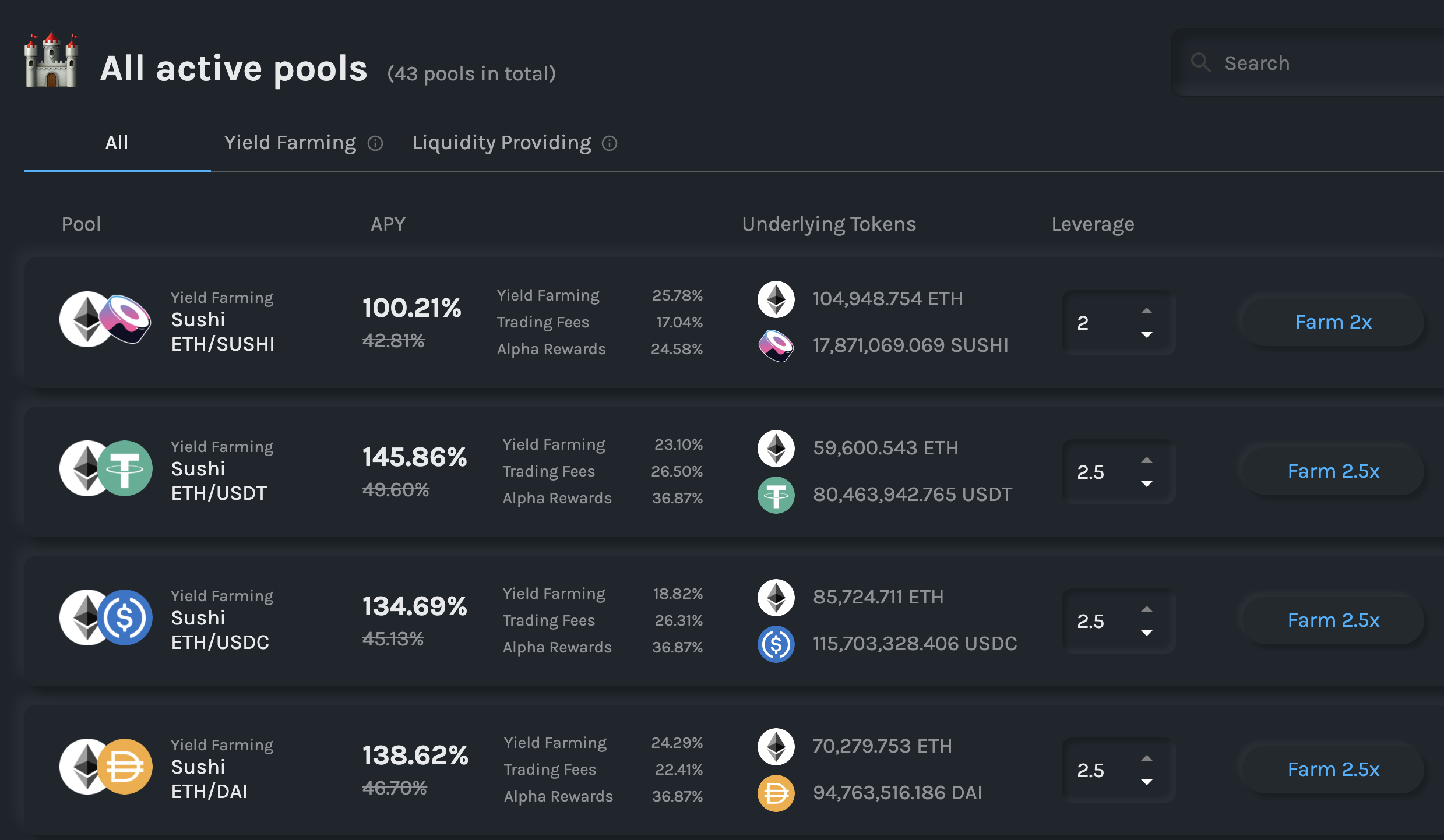Viewport: 1444px width, 840px height.
Task: Click Farm 2x for ETH/SUSHI
Action: 1333,322
